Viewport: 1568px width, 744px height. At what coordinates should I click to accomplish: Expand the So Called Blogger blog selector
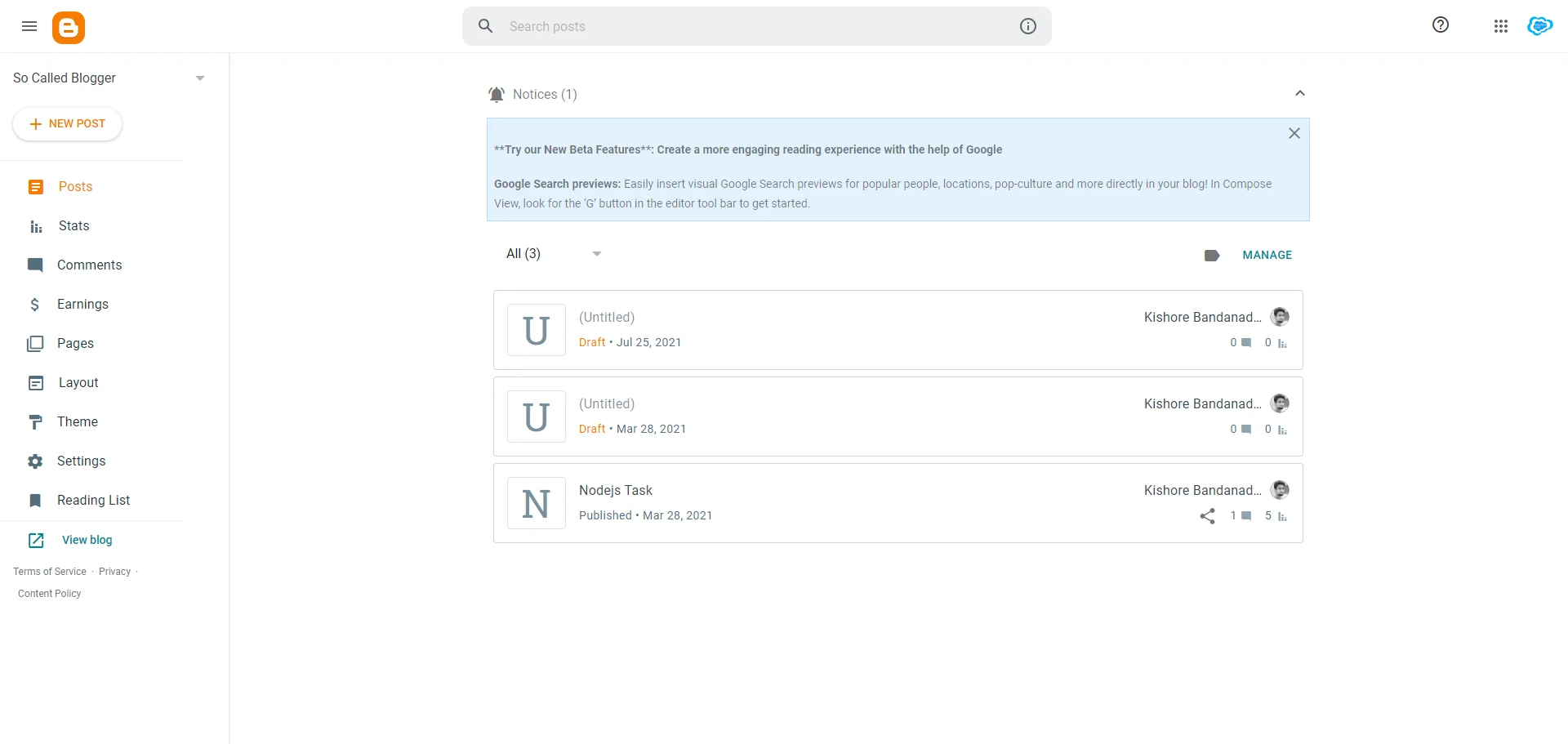[x=200, y=78]
